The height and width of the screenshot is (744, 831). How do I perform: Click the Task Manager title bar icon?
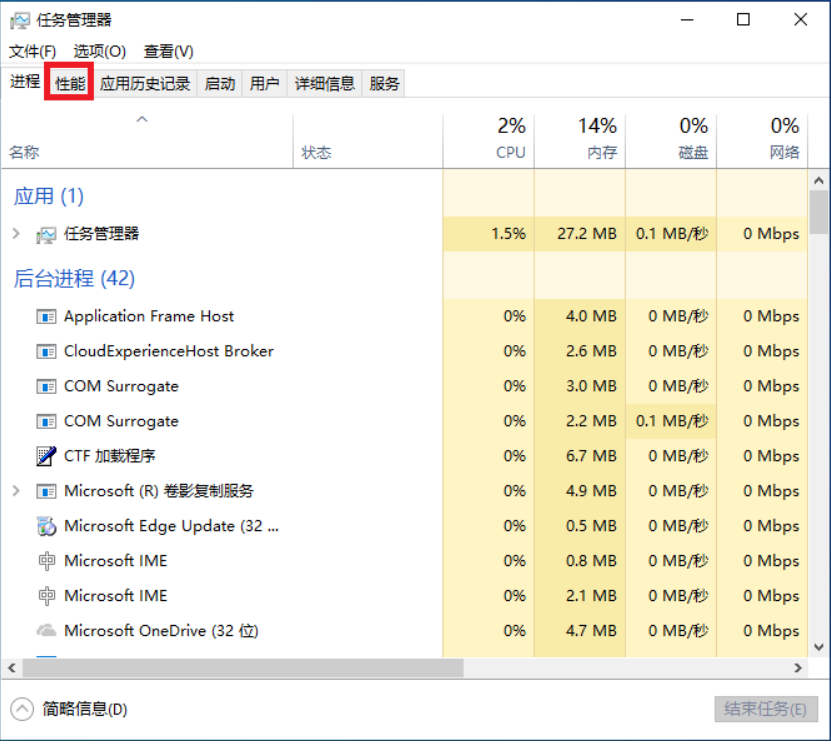[x=20, y=21]
